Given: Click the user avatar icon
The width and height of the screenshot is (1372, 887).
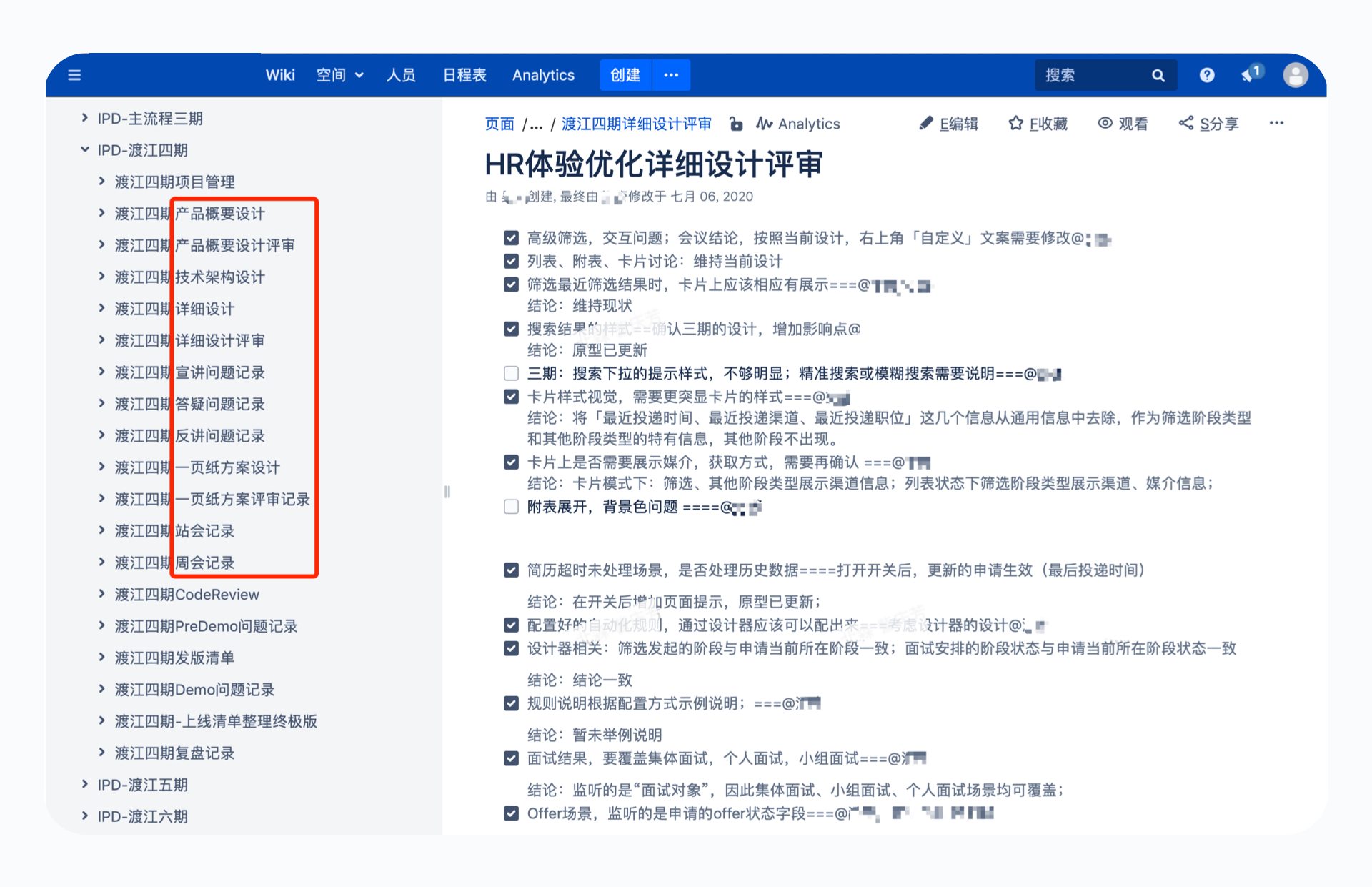Looking at the screenshot, I should 1295,75.
